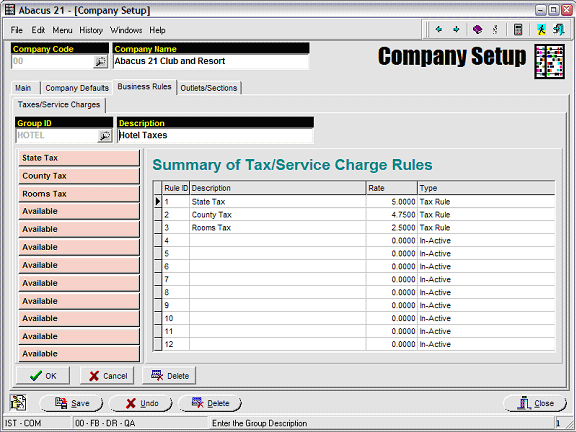Click the back arrow toolbar icon

click(x=439, y=29)
